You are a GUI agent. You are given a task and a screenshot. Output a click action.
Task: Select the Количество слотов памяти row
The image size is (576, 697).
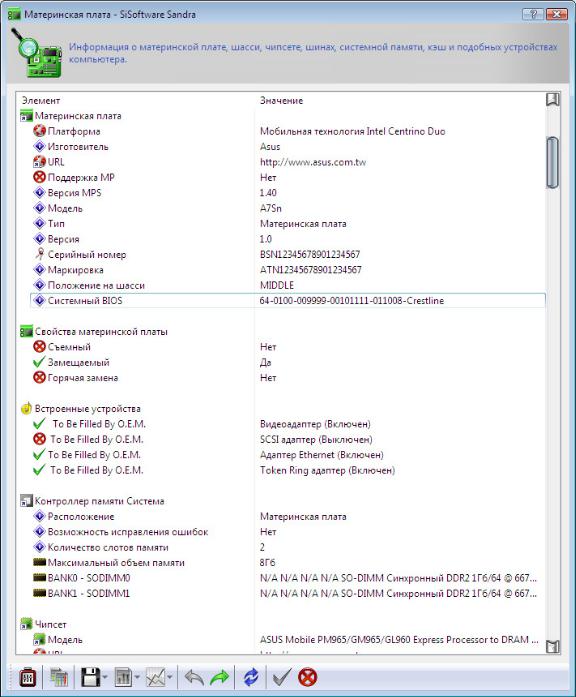tap(287, 547)
